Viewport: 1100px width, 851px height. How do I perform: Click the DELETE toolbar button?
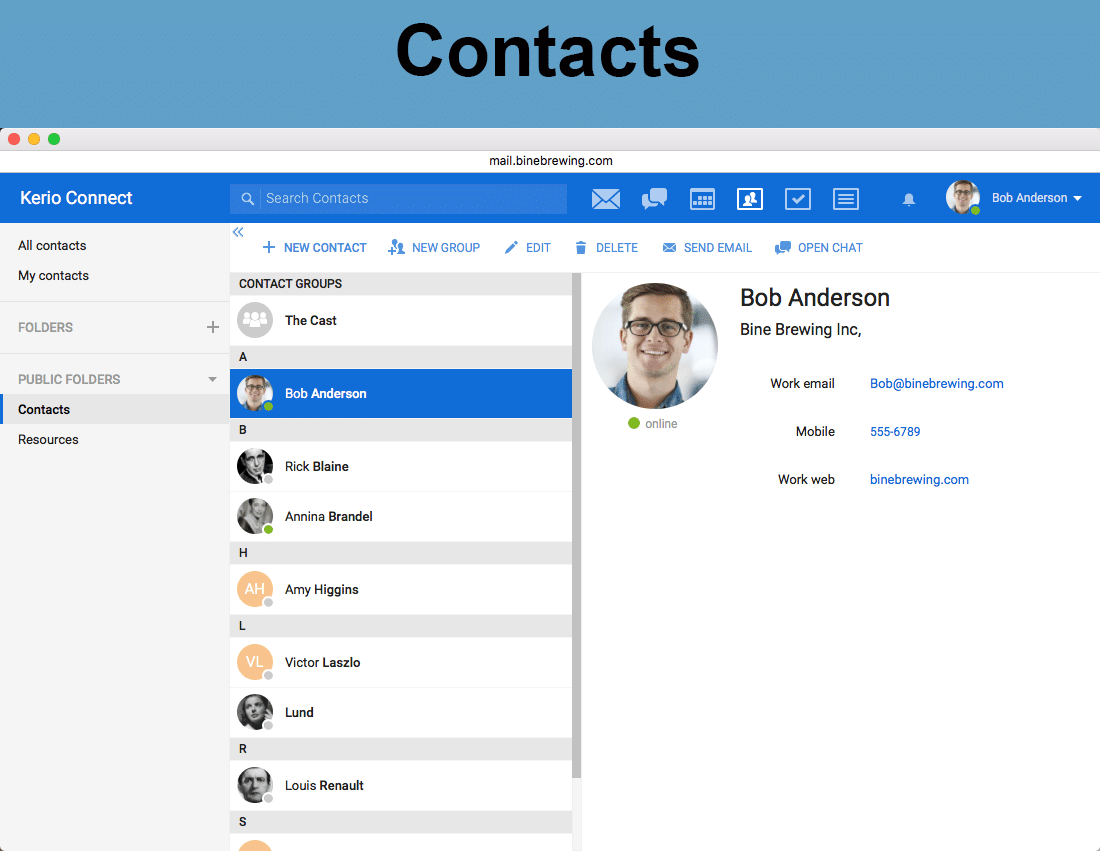[606, 248]
